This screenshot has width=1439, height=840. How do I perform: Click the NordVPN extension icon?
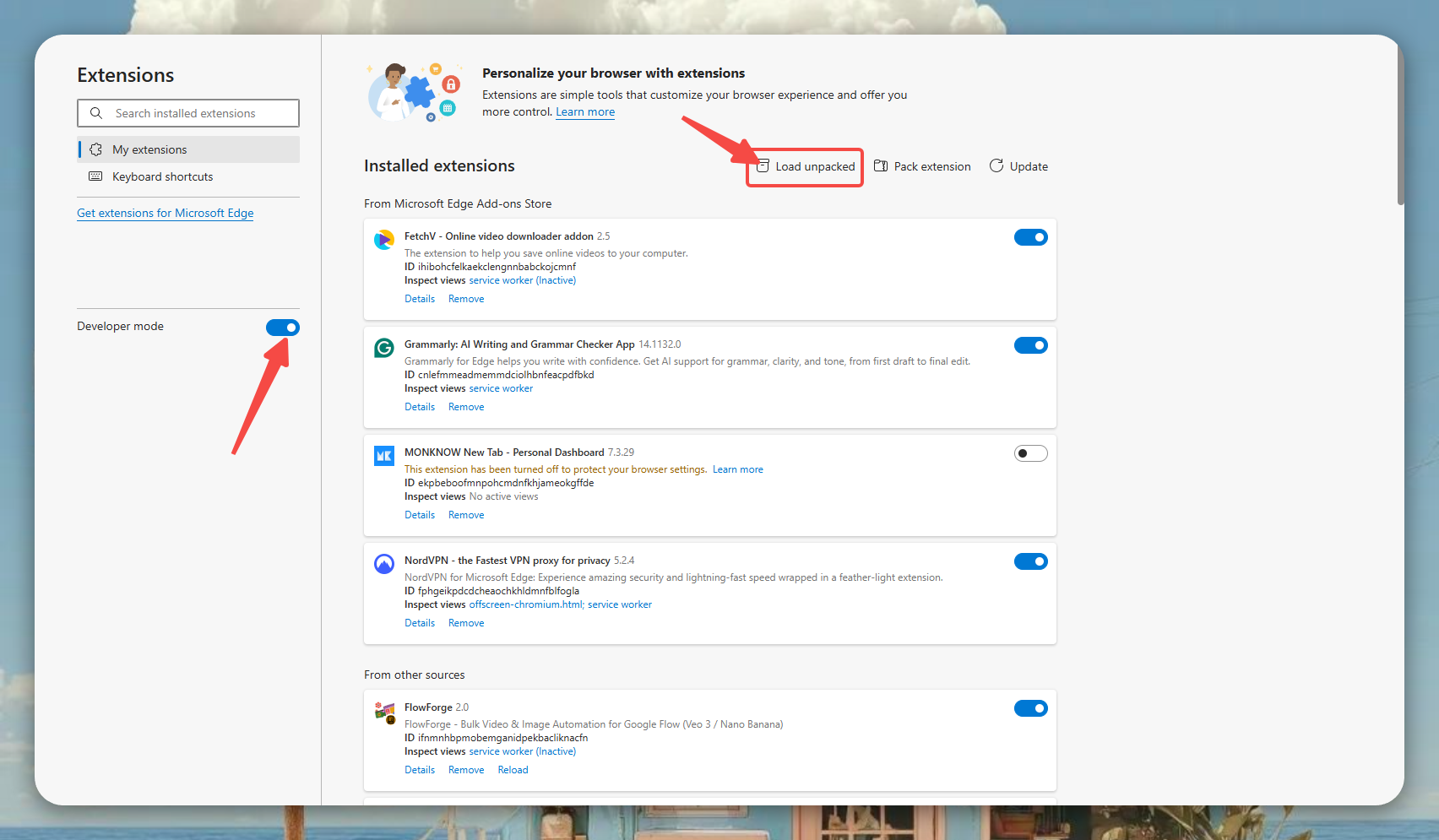(384, 564)
